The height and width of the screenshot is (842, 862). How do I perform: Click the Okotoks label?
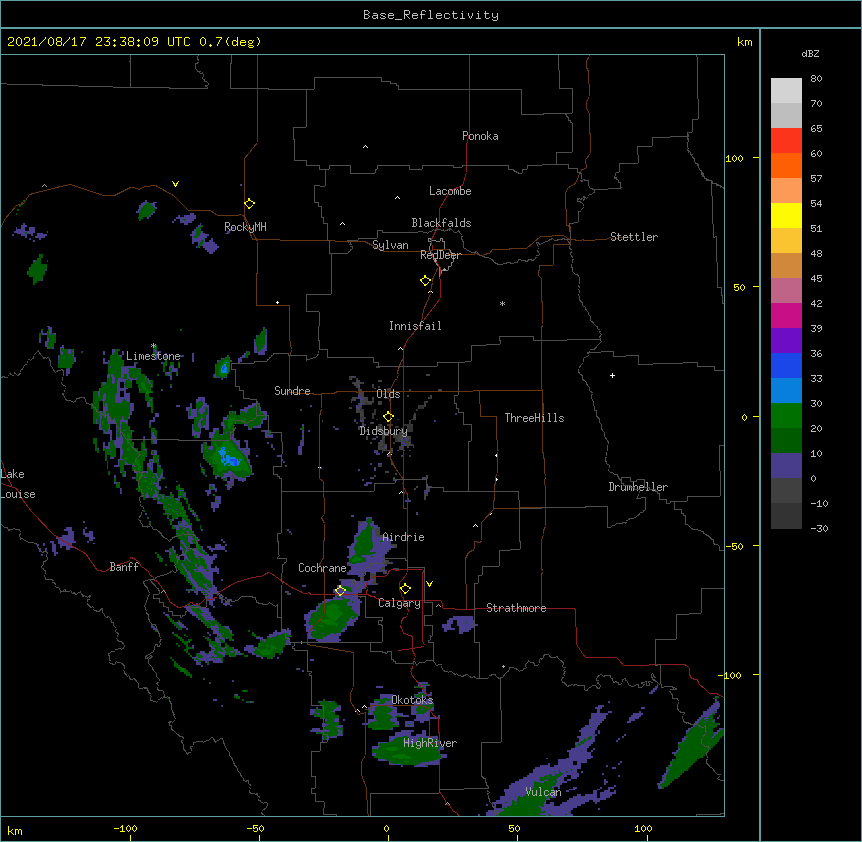tap(412, 700)
